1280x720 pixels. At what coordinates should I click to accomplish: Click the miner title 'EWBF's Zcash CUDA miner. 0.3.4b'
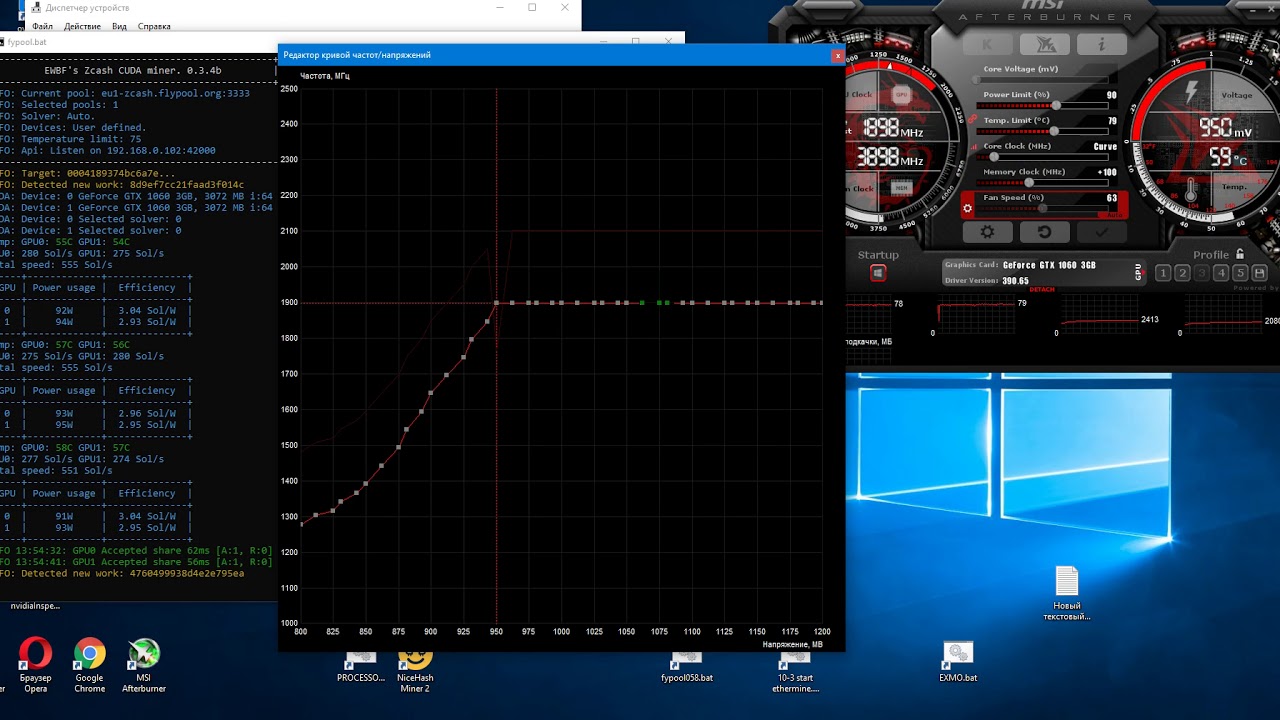pos(133,70)
